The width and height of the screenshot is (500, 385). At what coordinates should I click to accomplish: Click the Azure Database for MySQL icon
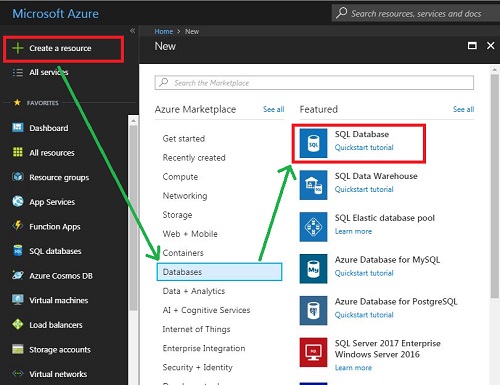point(313,269)
